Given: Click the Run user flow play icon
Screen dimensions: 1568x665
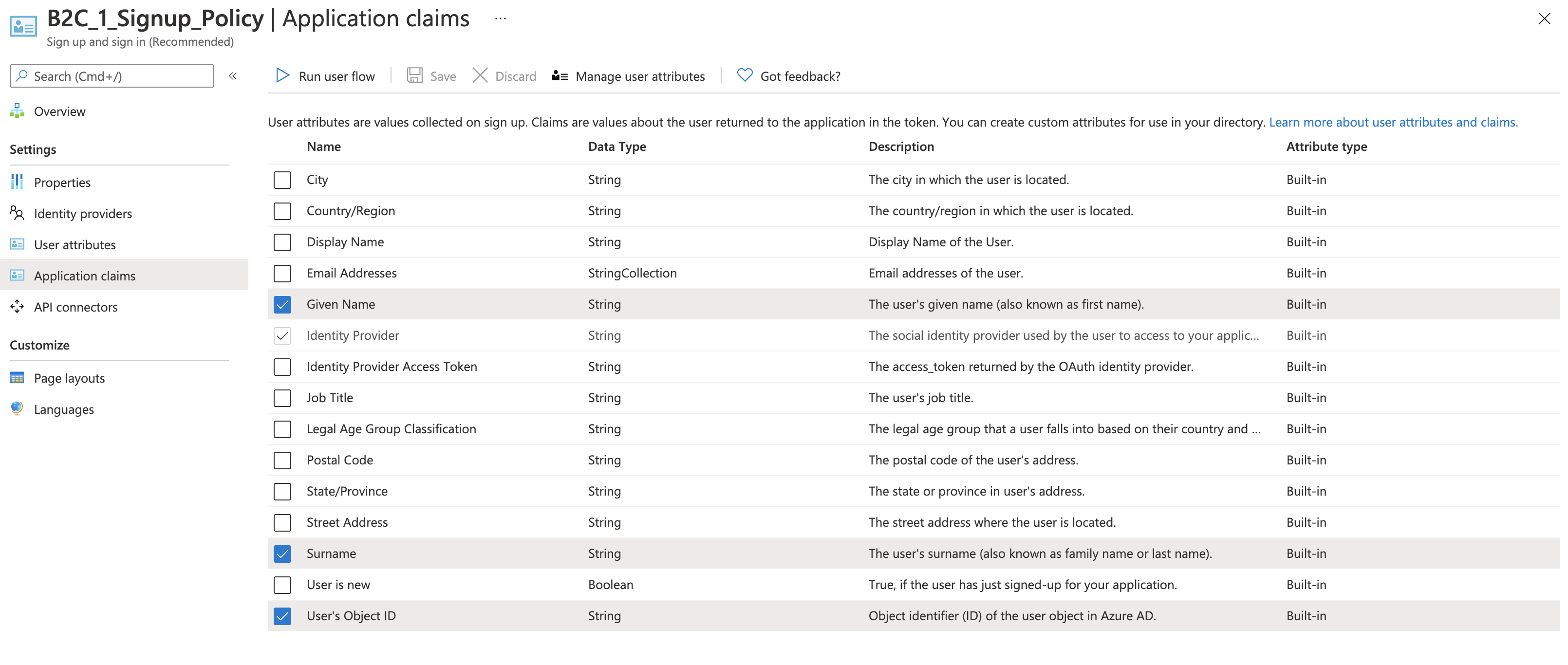Looking at the screenshot, I should [282, 75].
